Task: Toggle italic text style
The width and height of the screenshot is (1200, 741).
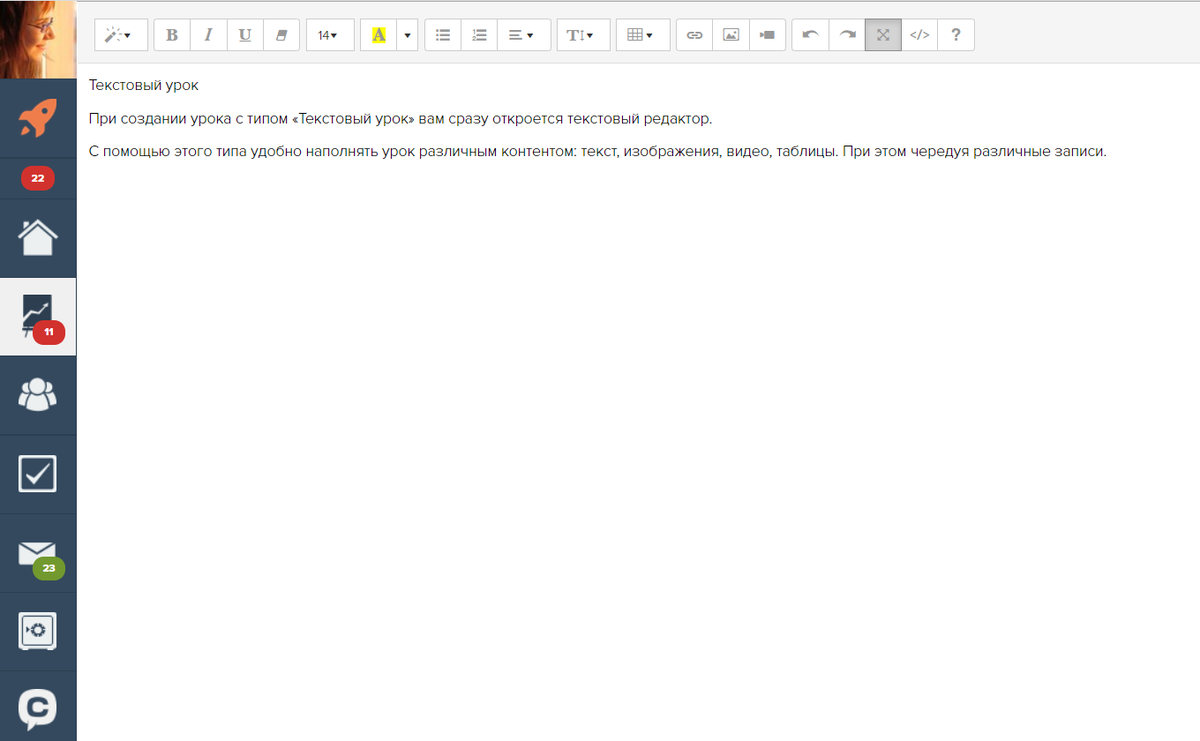Action: pyautogui.click(x=208, y=35)
